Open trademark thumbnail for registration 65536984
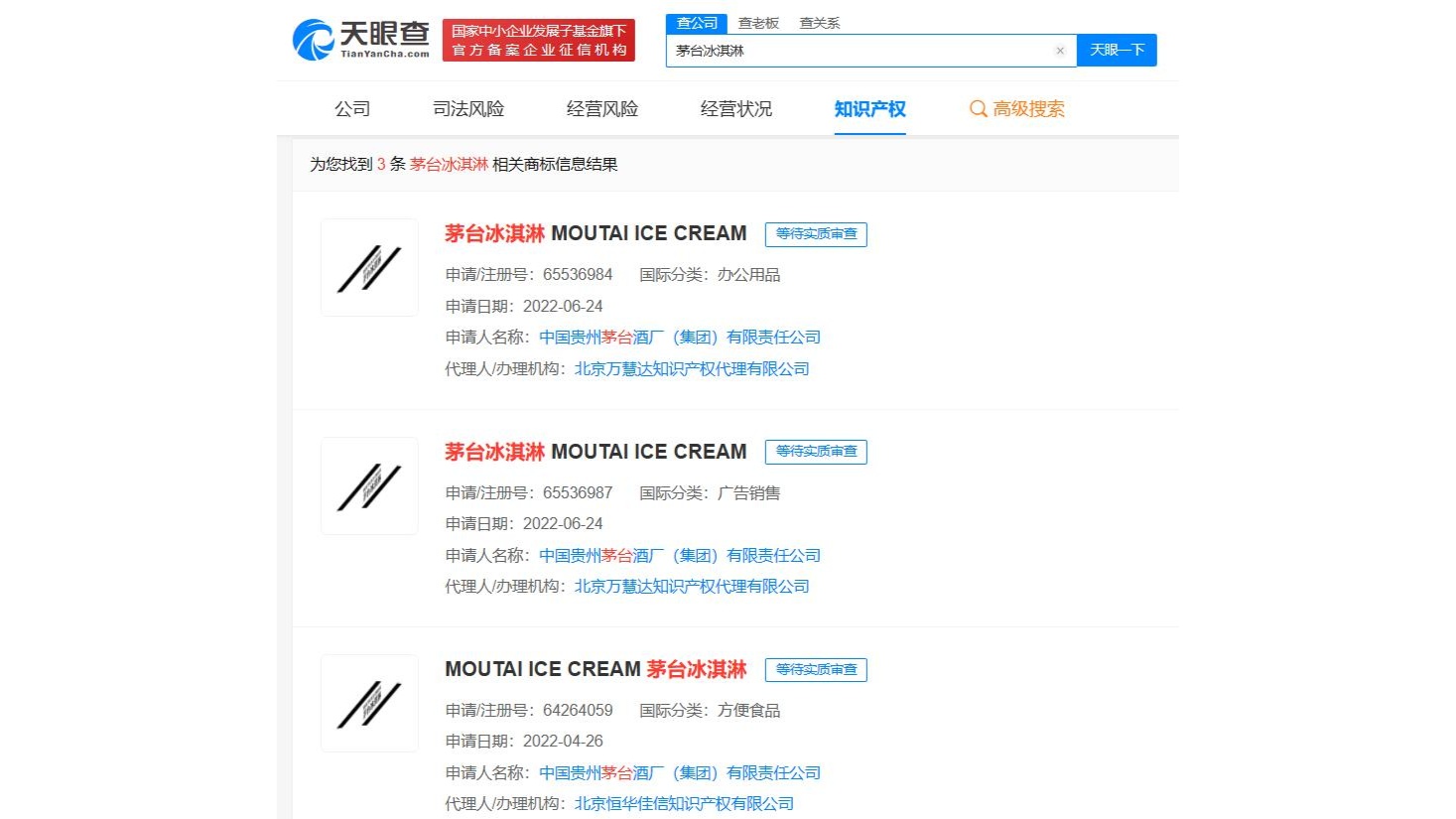Image resolution: width=1456 pixels, height=819 pixels. [369, 268]
